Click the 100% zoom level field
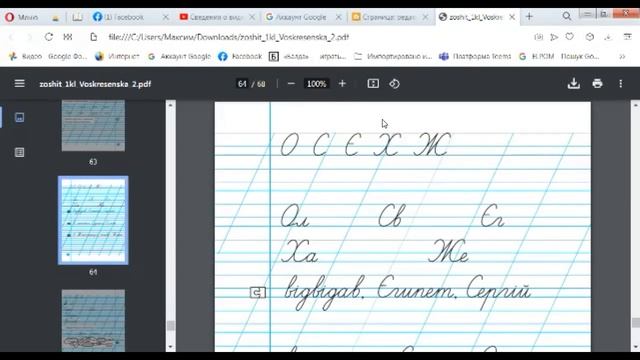This screenshot has height=360, width=640. (x=316, y=84)
